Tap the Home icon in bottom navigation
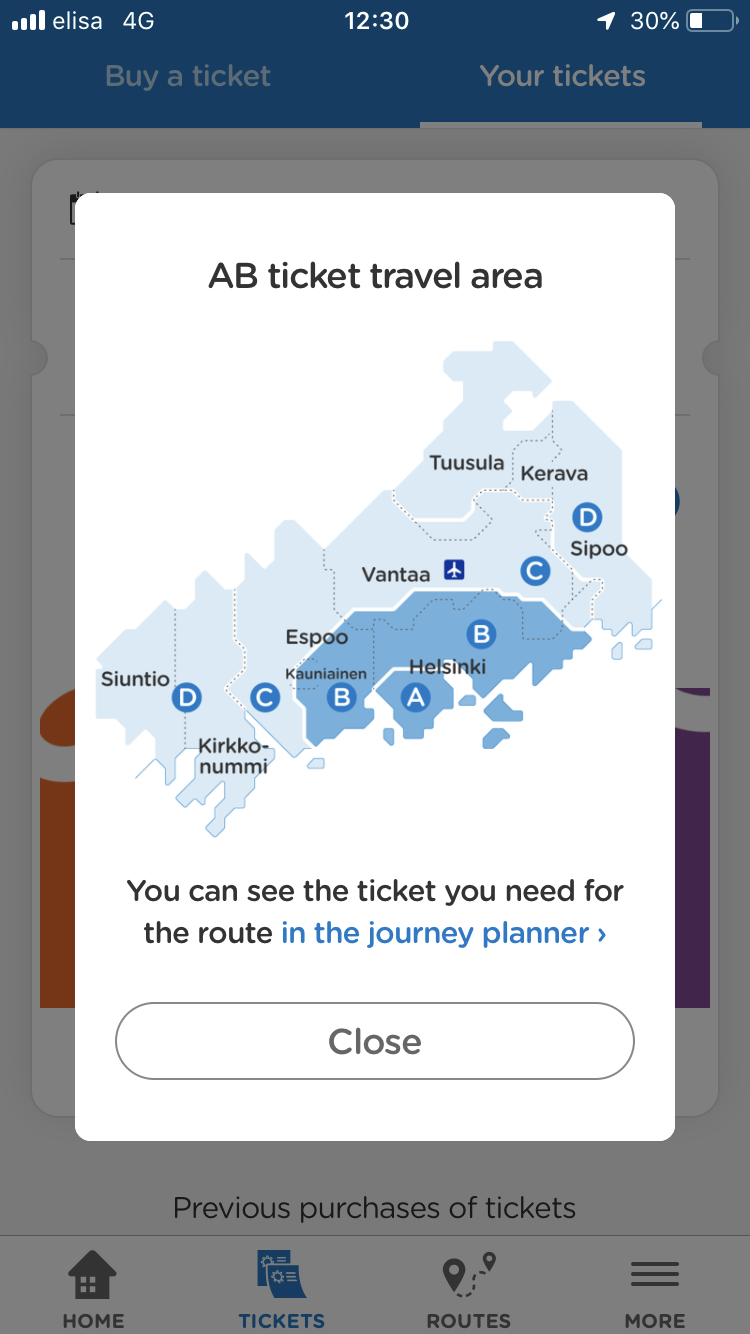Viewport: 750px width, 1334px height. coord(93,1276)
